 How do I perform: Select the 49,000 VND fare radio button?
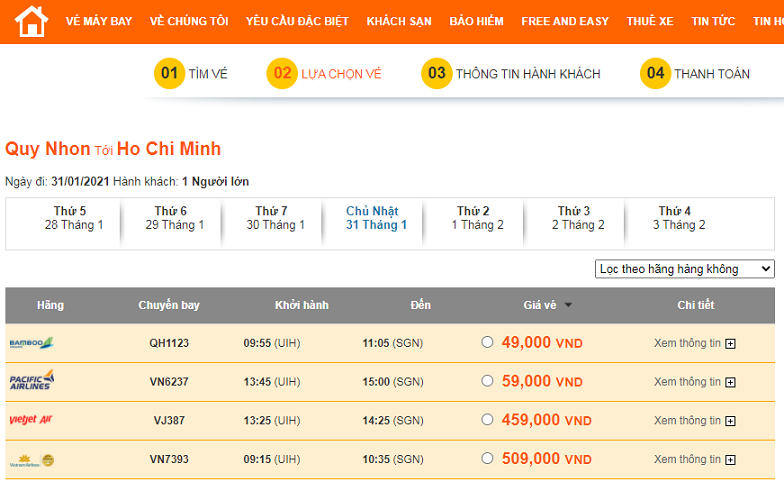pyautogui.click(x=487, y=342)
